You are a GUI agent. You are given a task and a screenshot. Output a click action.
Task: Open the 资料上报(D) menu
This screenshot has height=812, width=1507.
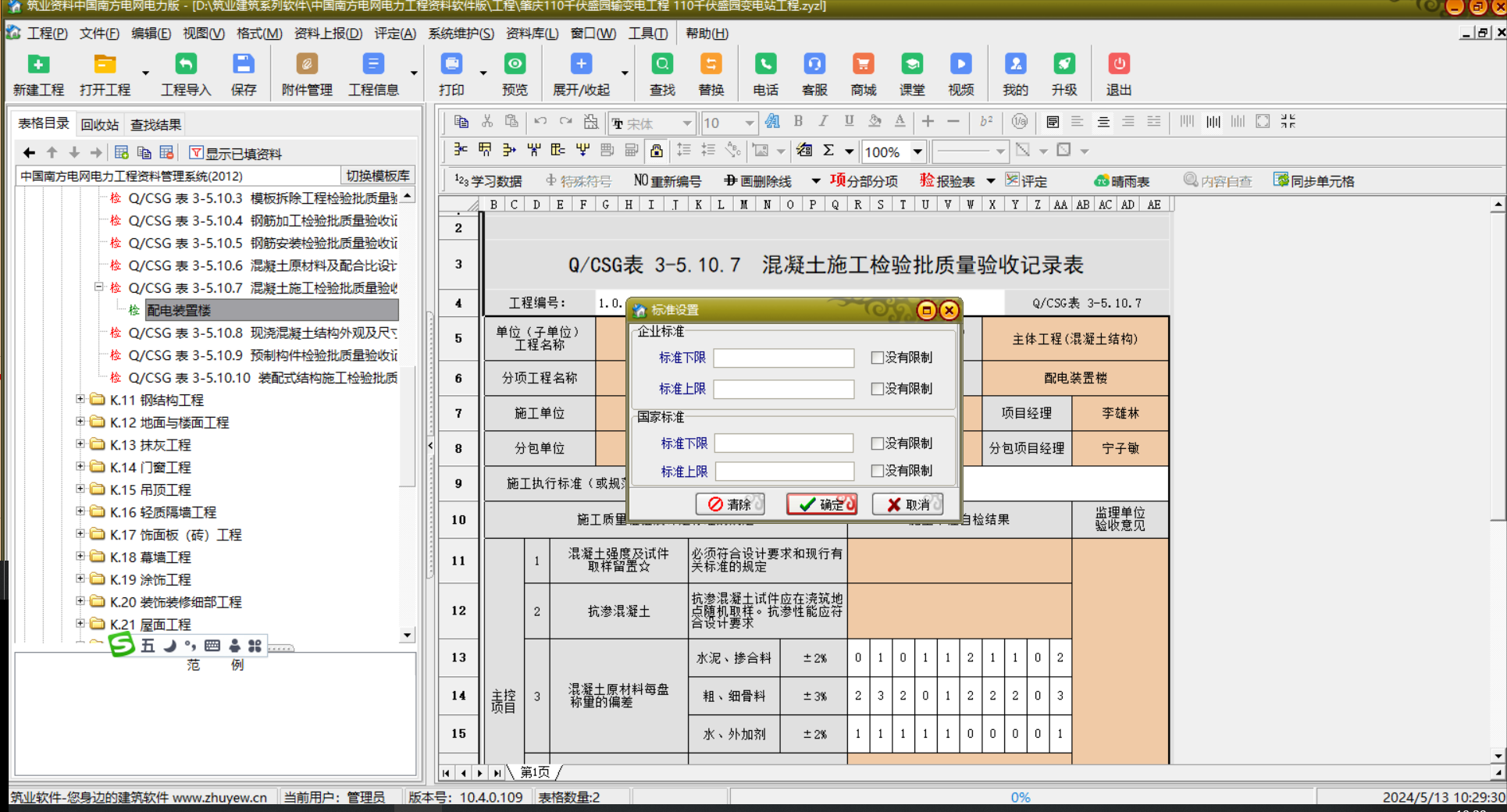click(328, 33)
